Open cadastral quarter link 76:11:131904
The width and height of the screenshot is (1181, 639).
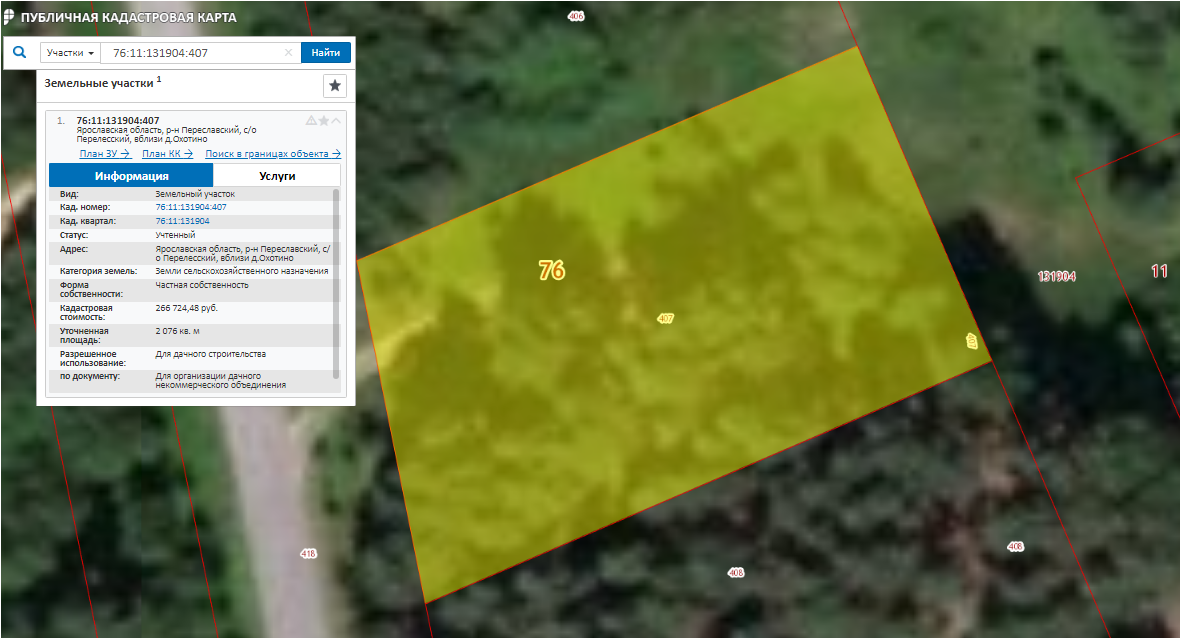[182, 222]
